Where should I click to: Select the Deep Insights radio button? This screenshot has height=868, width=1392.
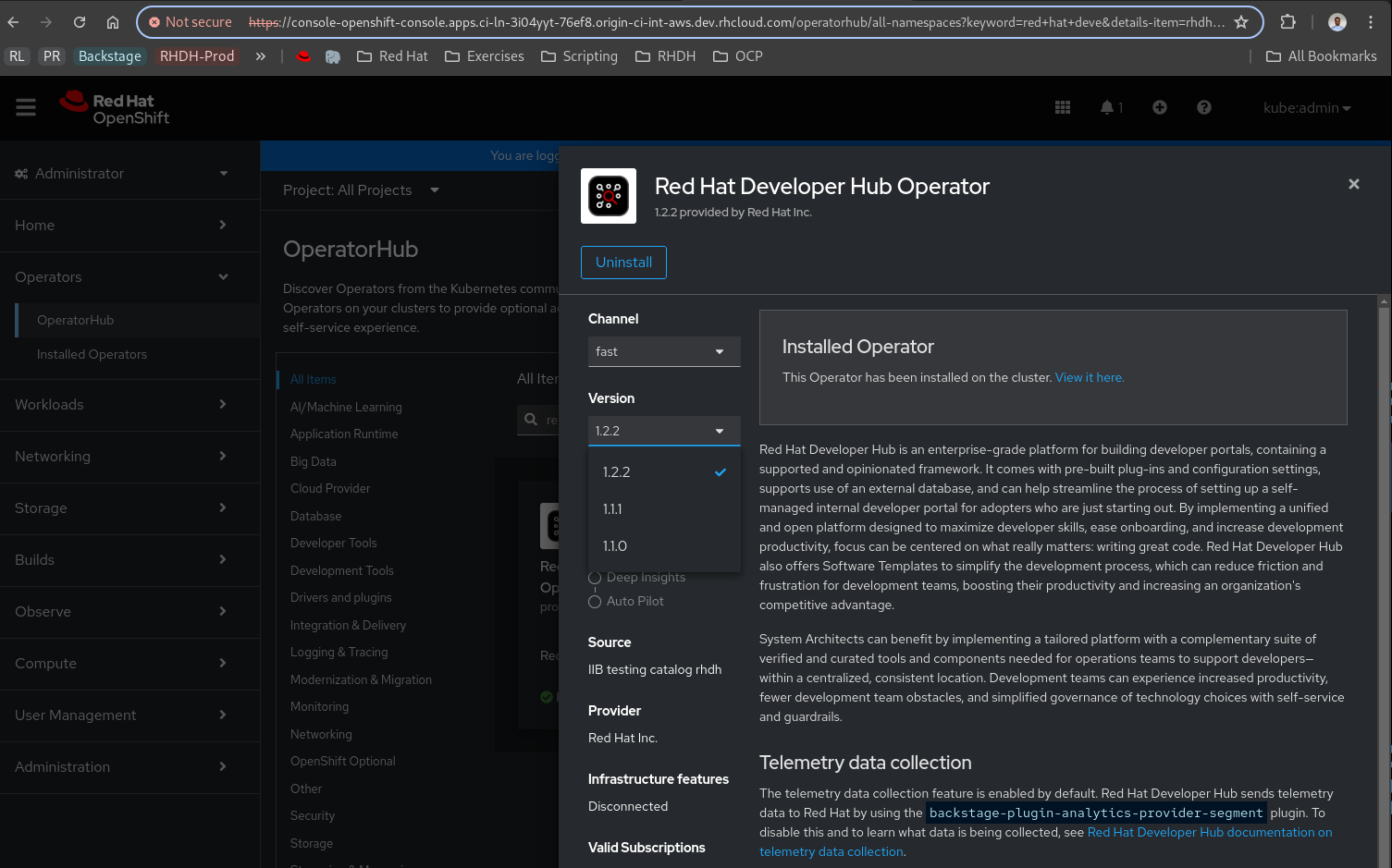(x=595, y=578)
